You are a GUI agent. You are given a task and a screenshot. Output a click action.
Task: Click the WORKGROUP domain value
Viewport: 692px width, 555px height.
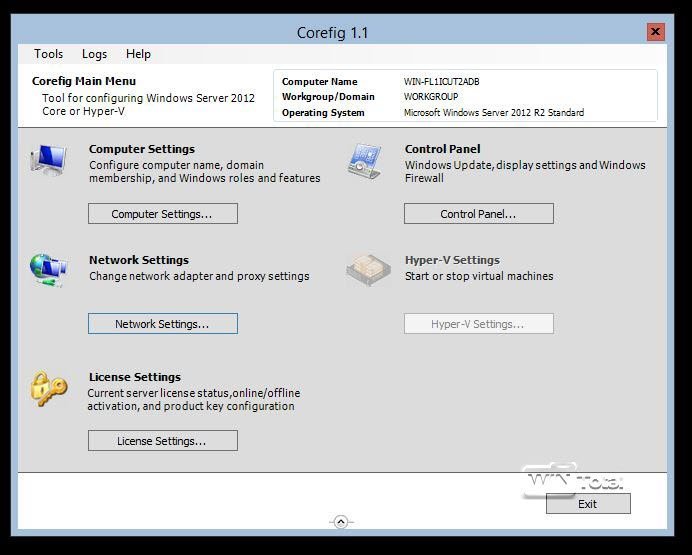pos(431,97)
